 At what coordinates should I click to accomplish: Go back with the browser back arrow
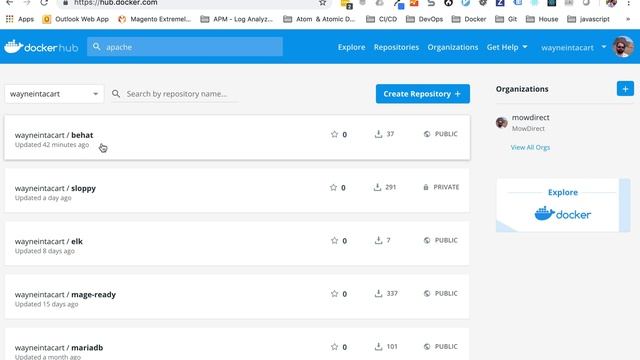(9, 3)
